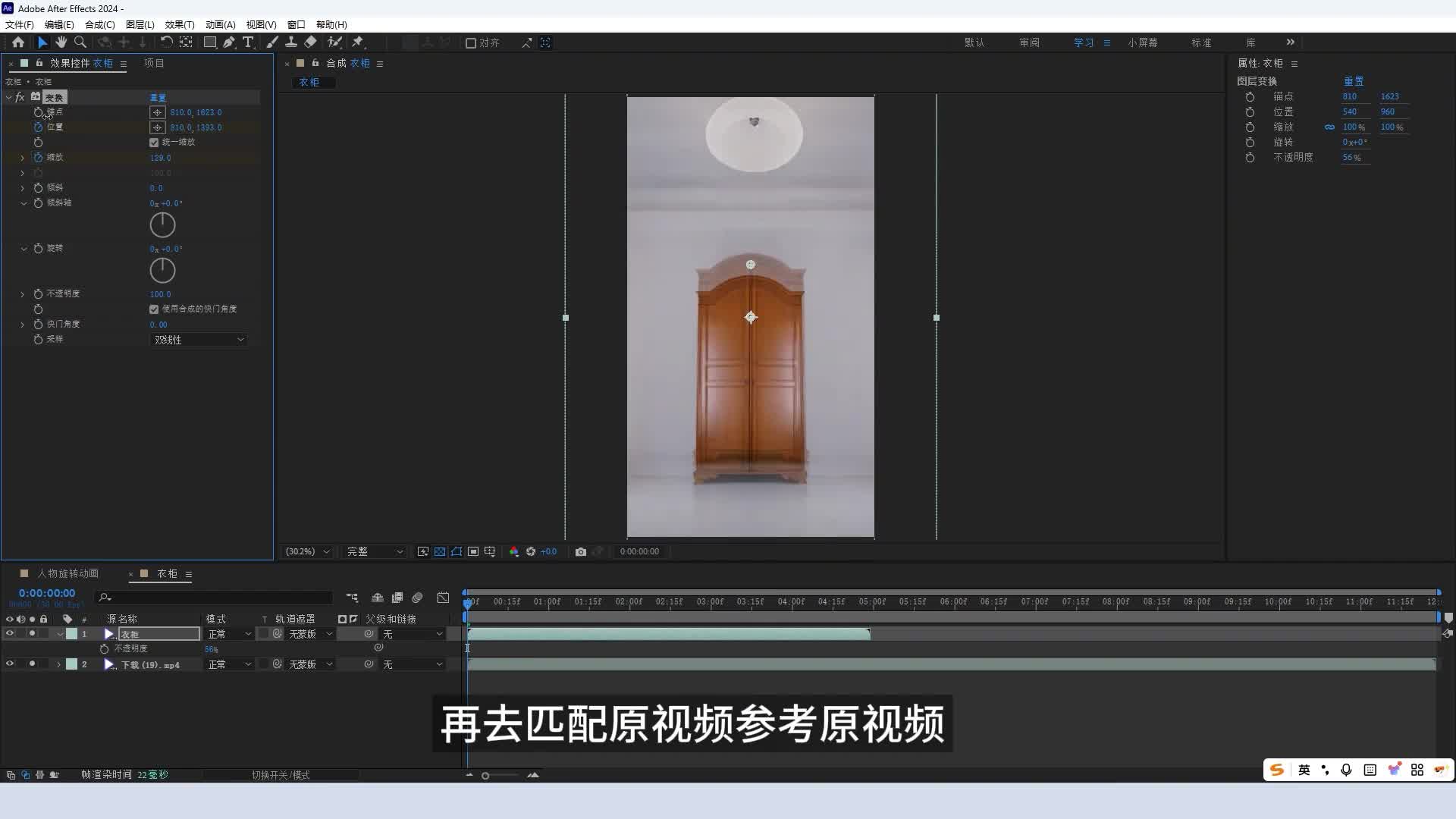1456x819 pixels.
Task: Uncheck the 统一缩放 uniform scale checkbox
Action: point(154,143)
